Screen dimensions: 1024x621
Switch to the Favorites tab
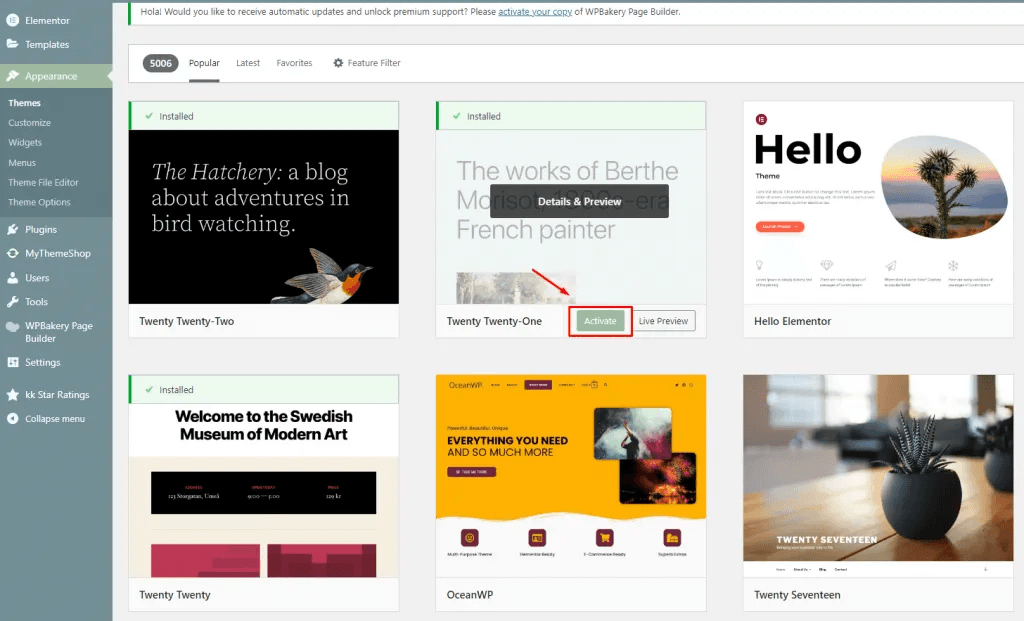click(x=294, y=63)
